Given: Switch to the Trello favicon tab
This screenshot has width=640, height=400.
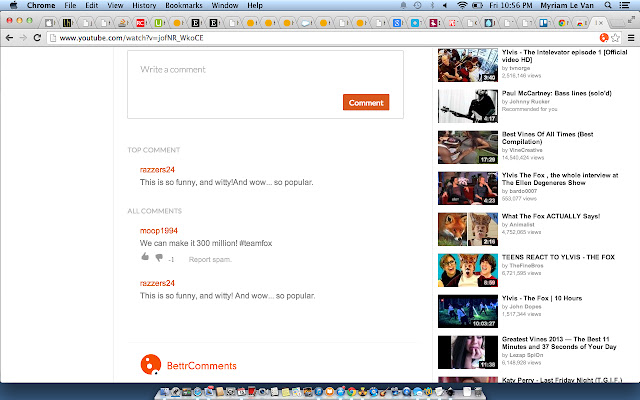Looking at the screenshot, I should [x=544, y=23].
